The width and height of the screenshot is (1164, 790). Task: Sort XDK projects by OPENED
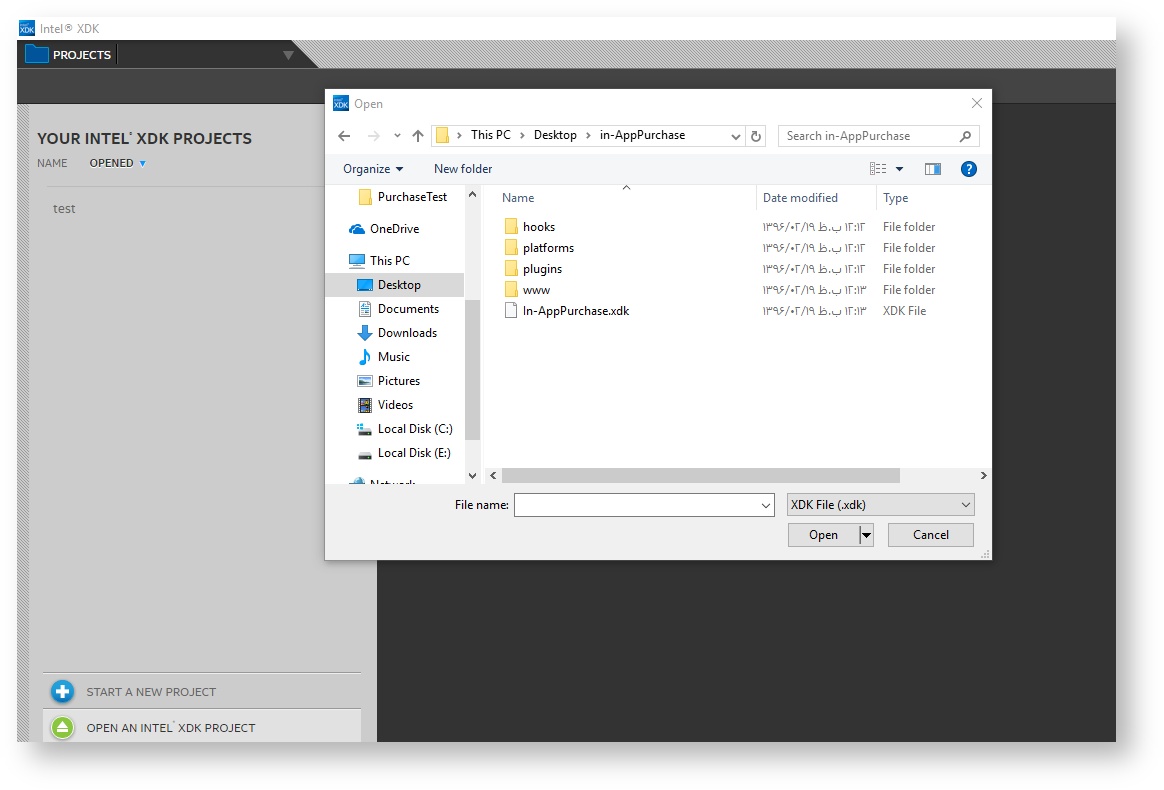point(117,163)
